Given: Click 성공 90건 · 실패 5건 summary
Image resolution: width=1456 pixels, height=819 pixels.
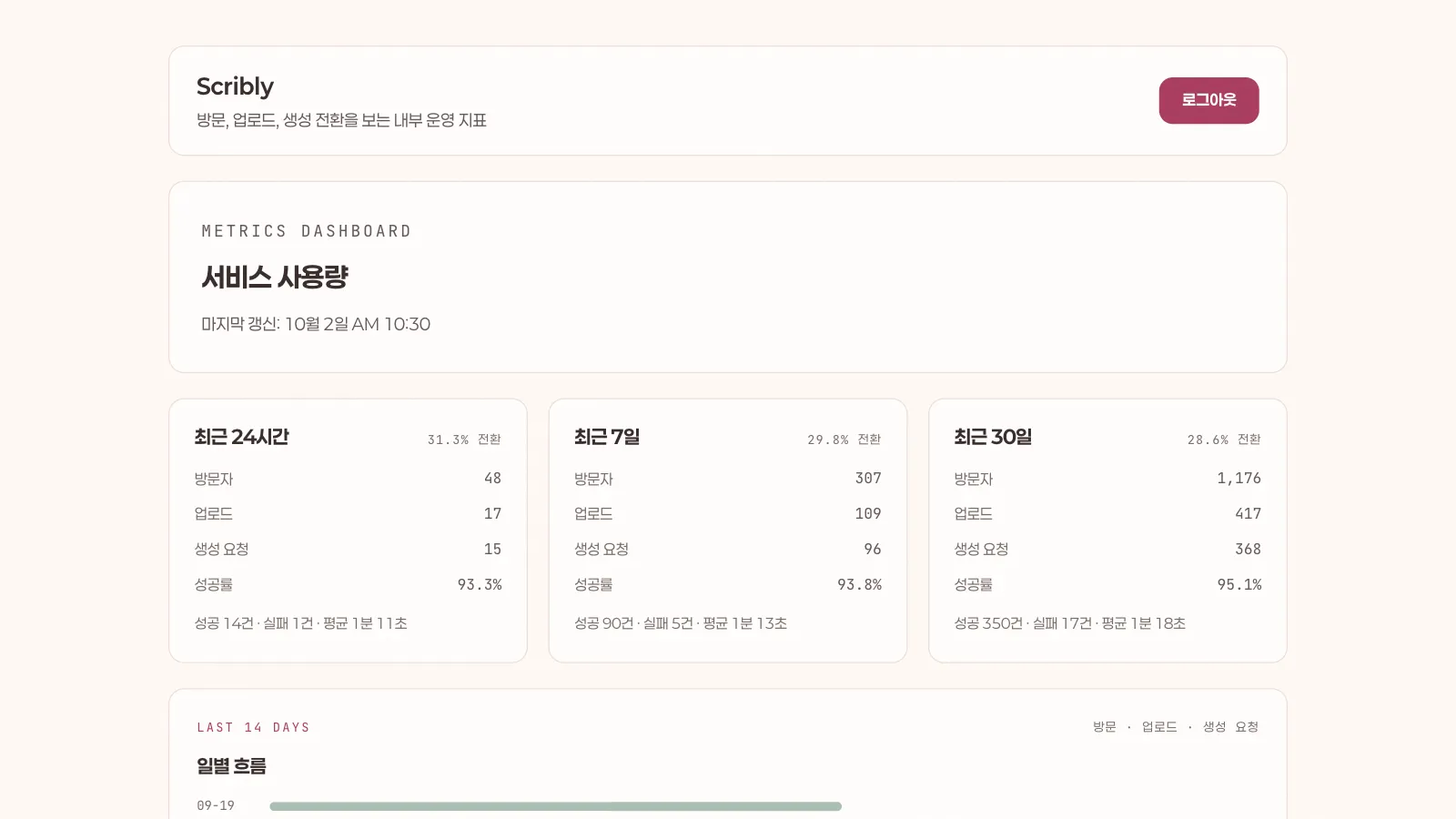Looking at the screenshot, I should tap(681, 623).
